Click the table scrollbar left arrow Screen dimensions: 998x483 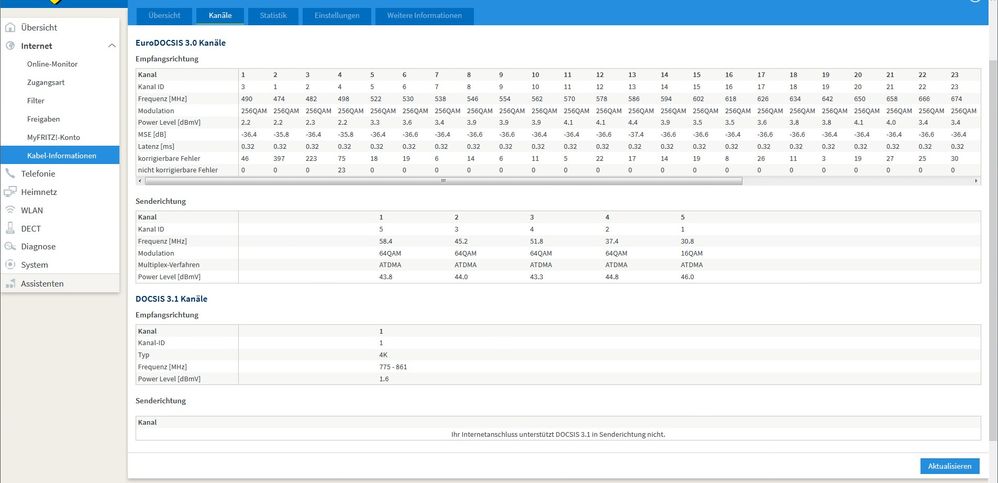[x=140, y=181]
